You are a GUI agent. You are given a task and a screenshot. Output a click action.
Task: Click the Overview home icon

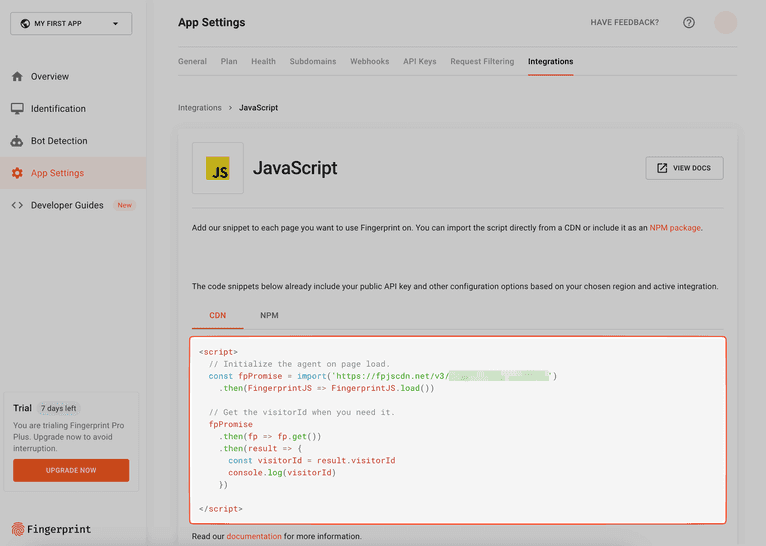pos(17,76)
